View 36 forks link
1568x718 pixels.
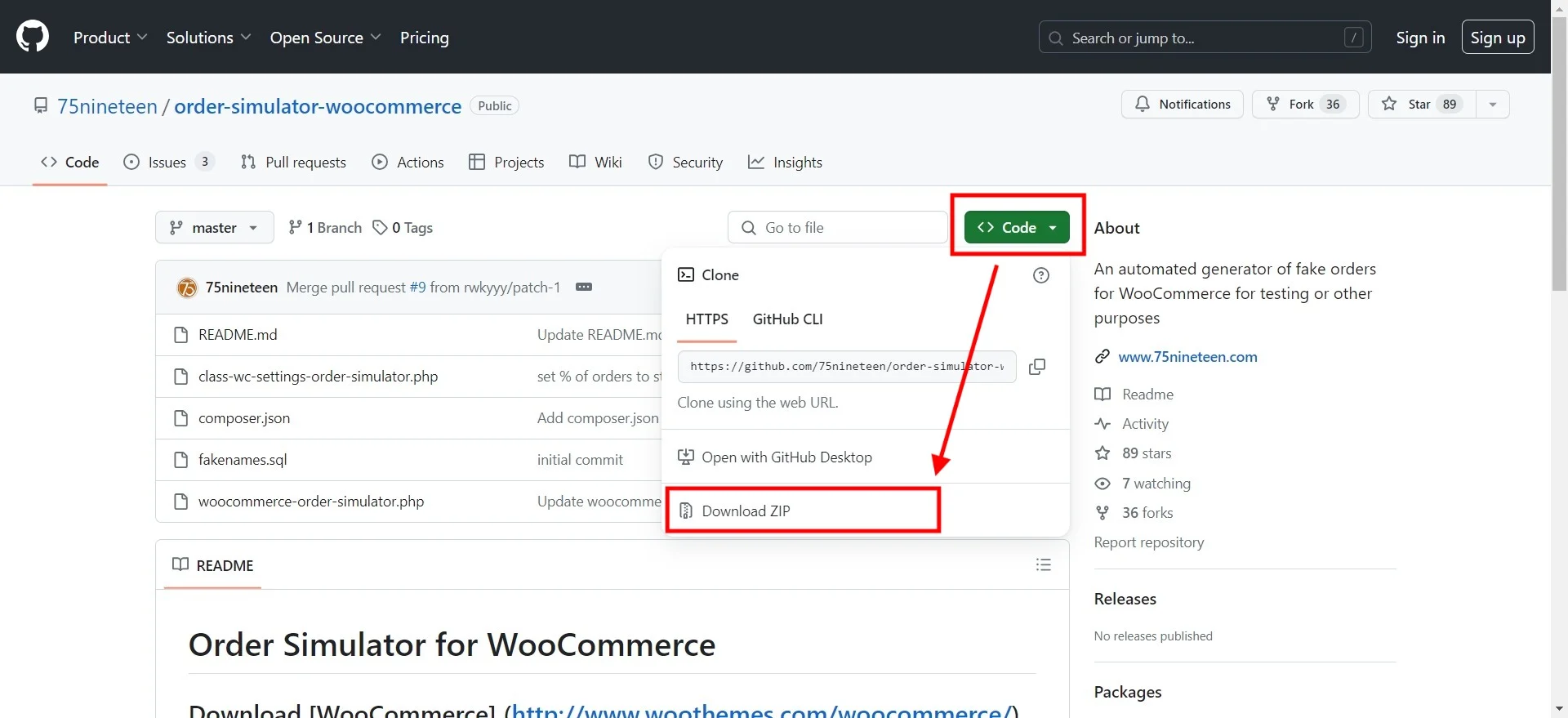click(1134, 513)
